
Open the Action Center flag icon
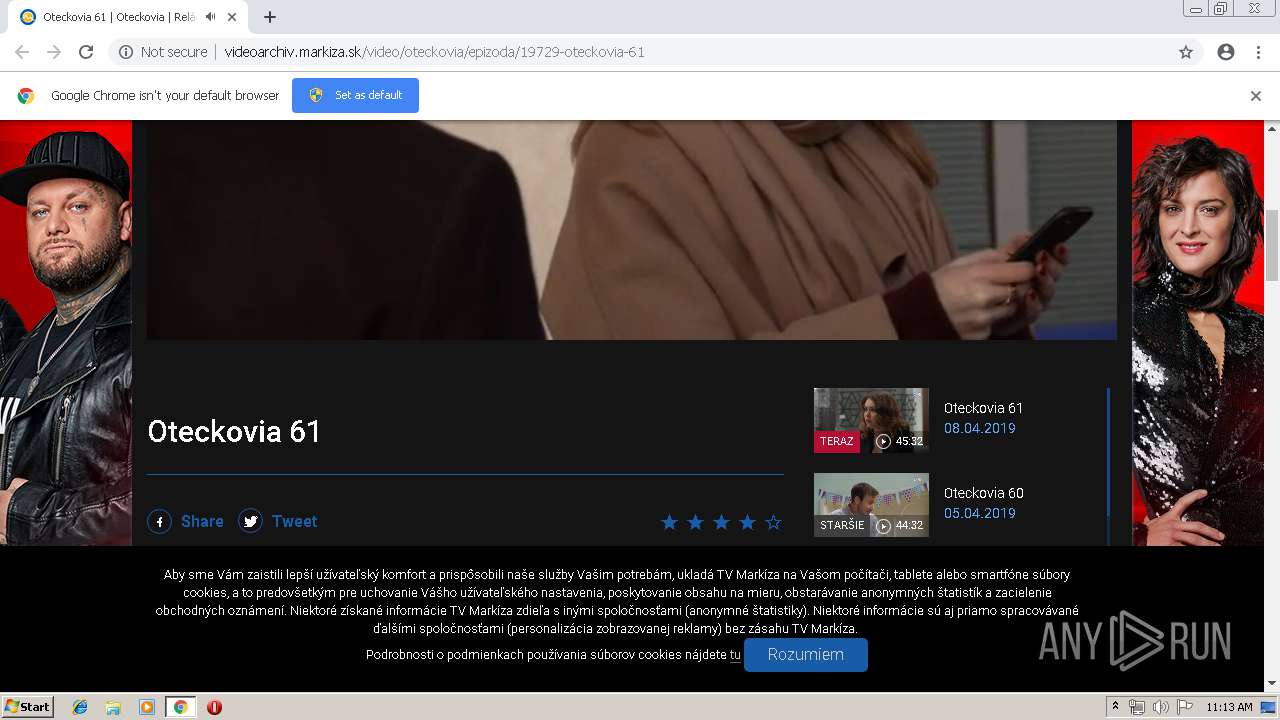(1185, 707)
